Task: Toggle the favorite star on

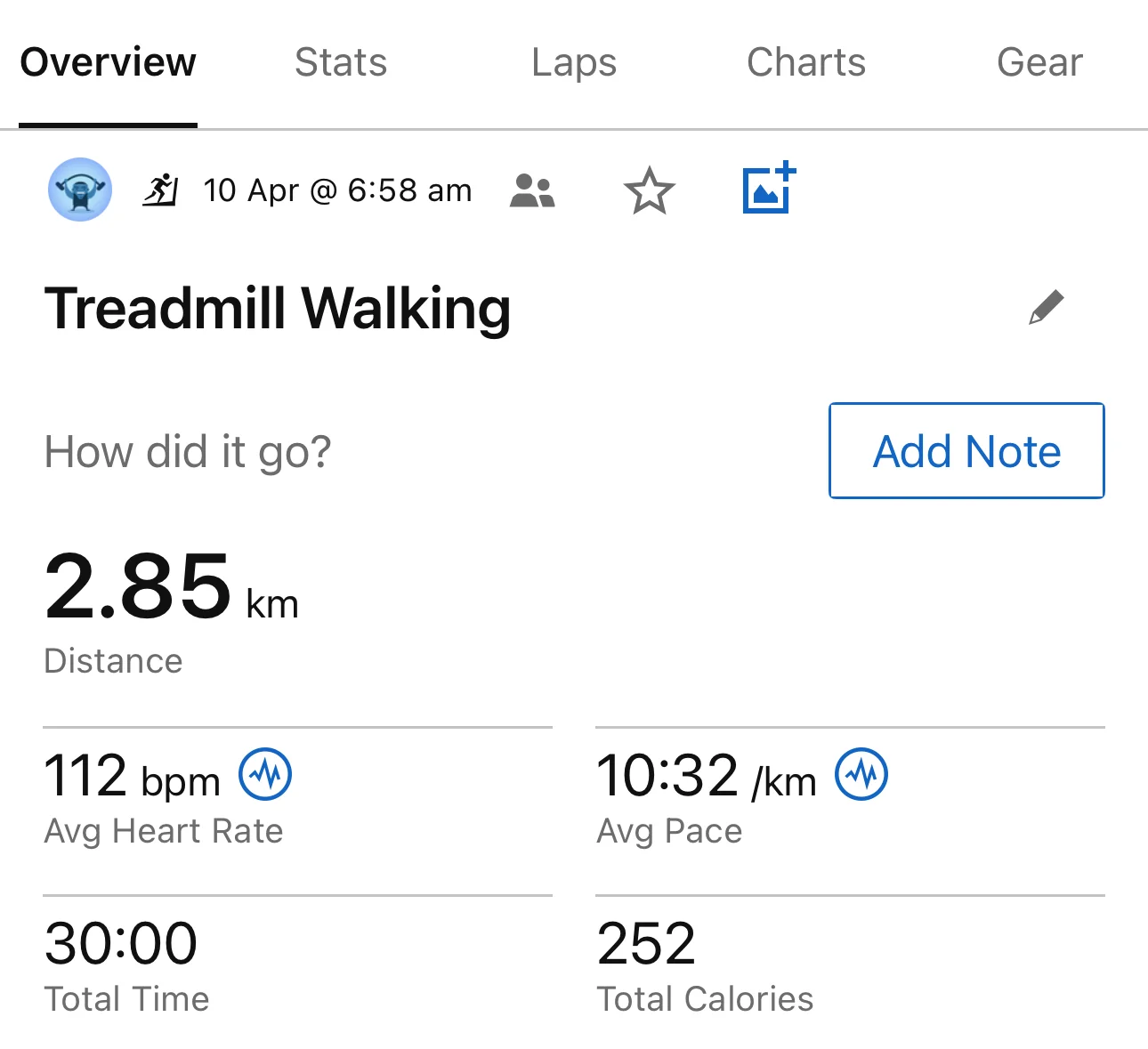Action: (650, 190)
